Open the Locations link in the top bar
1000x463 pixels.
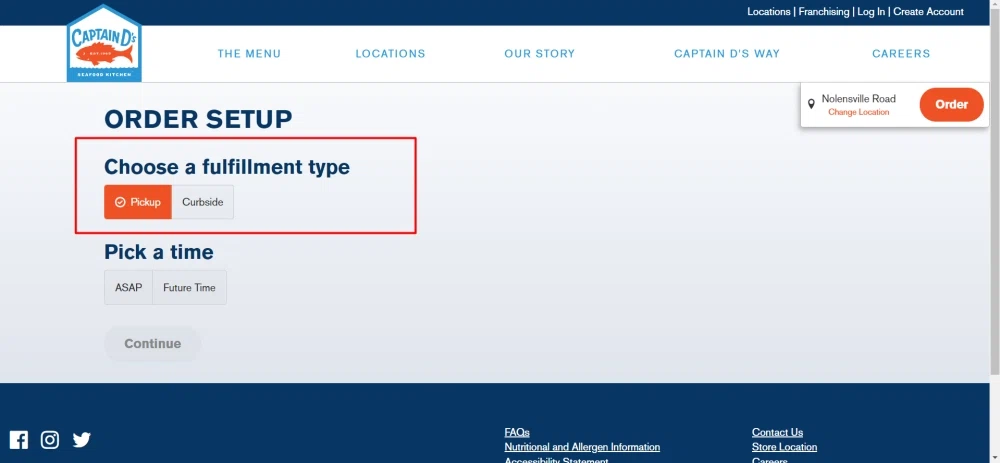768,11
